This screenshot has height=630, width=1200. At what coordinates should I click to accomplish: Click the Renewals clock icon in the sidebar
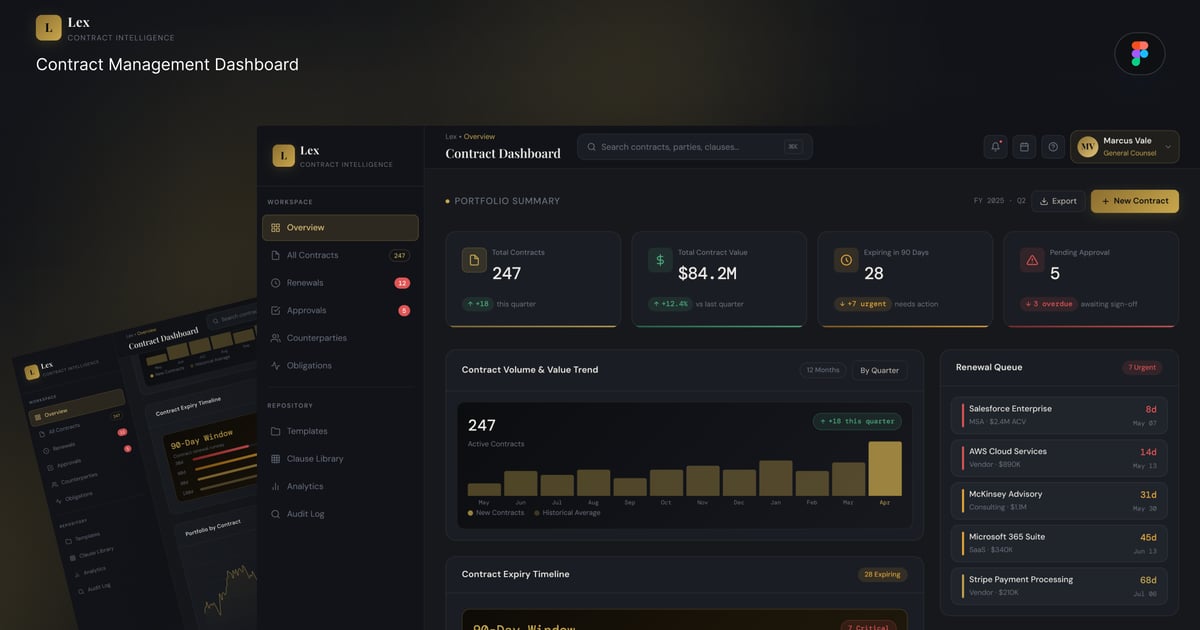coord(276,283)
